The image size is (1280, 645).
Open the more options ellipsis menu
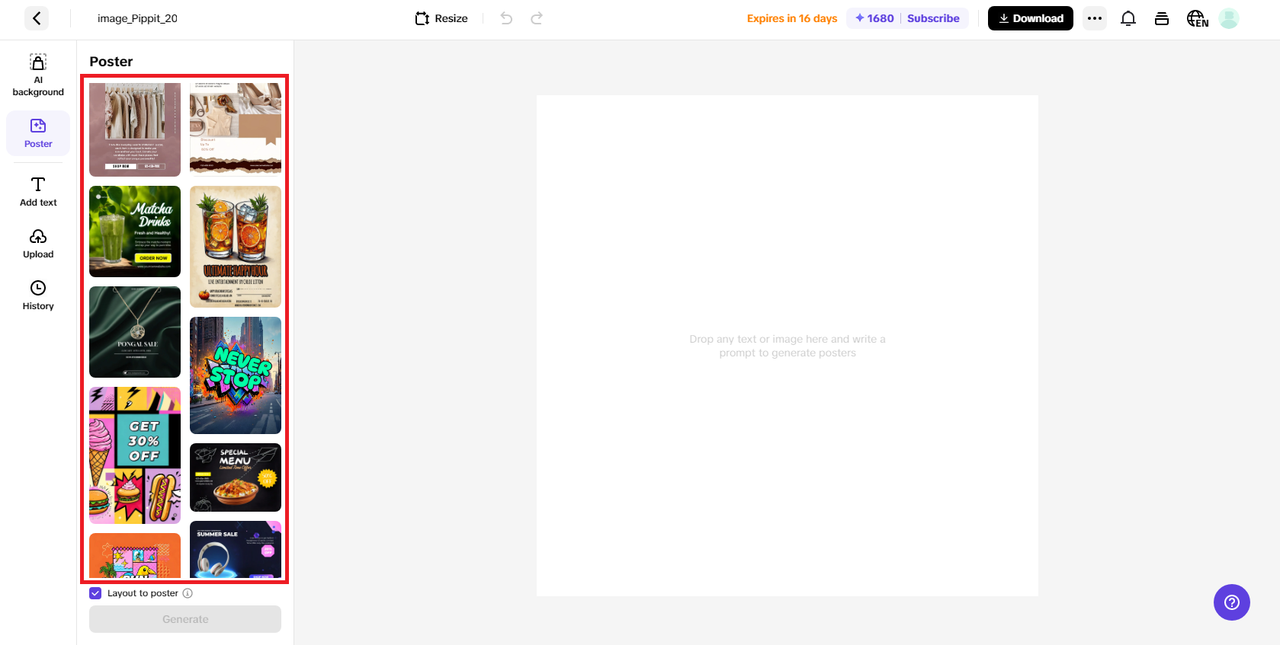(1094, 18)
